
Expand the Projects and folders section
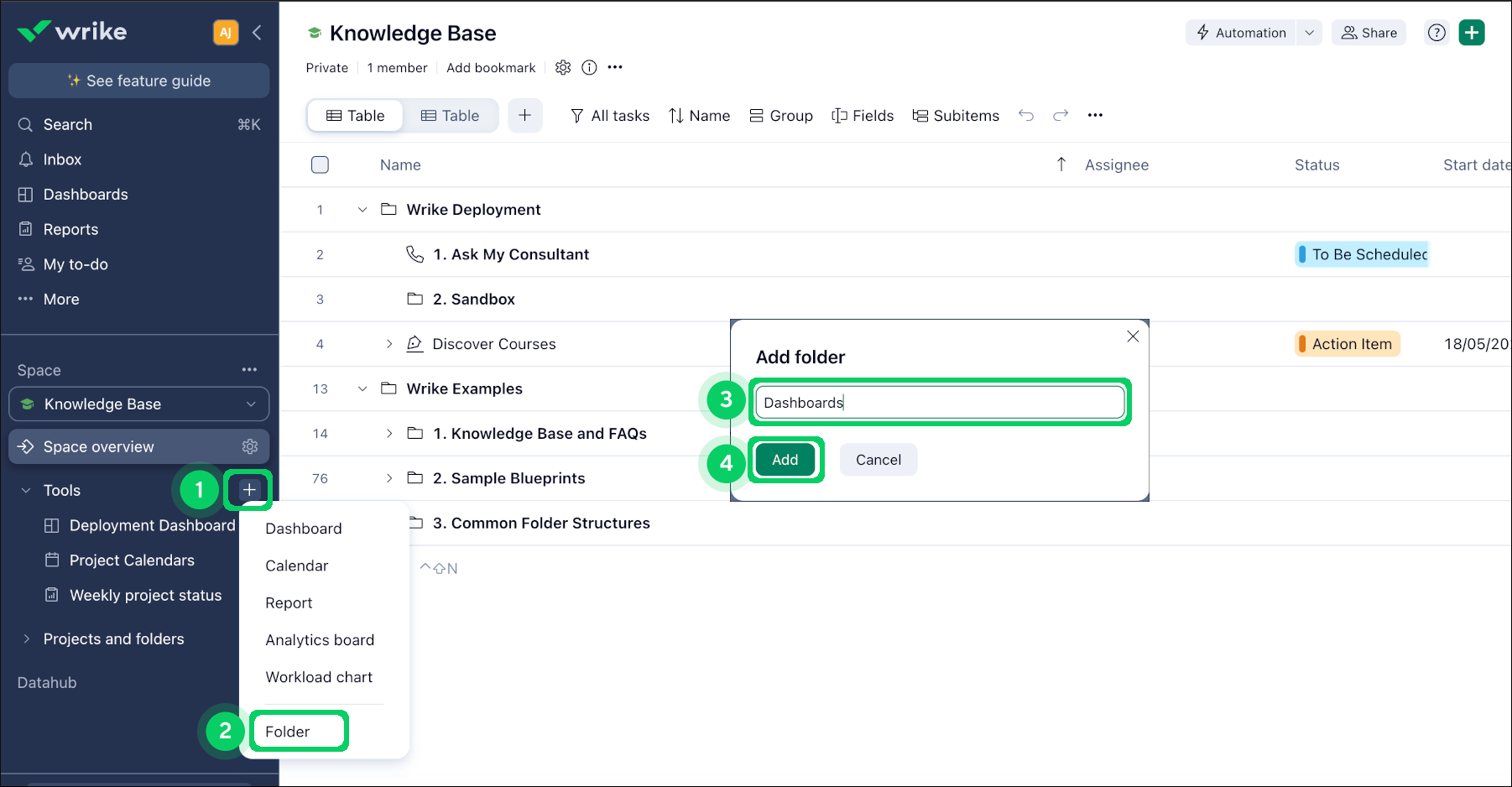(26, 639)
